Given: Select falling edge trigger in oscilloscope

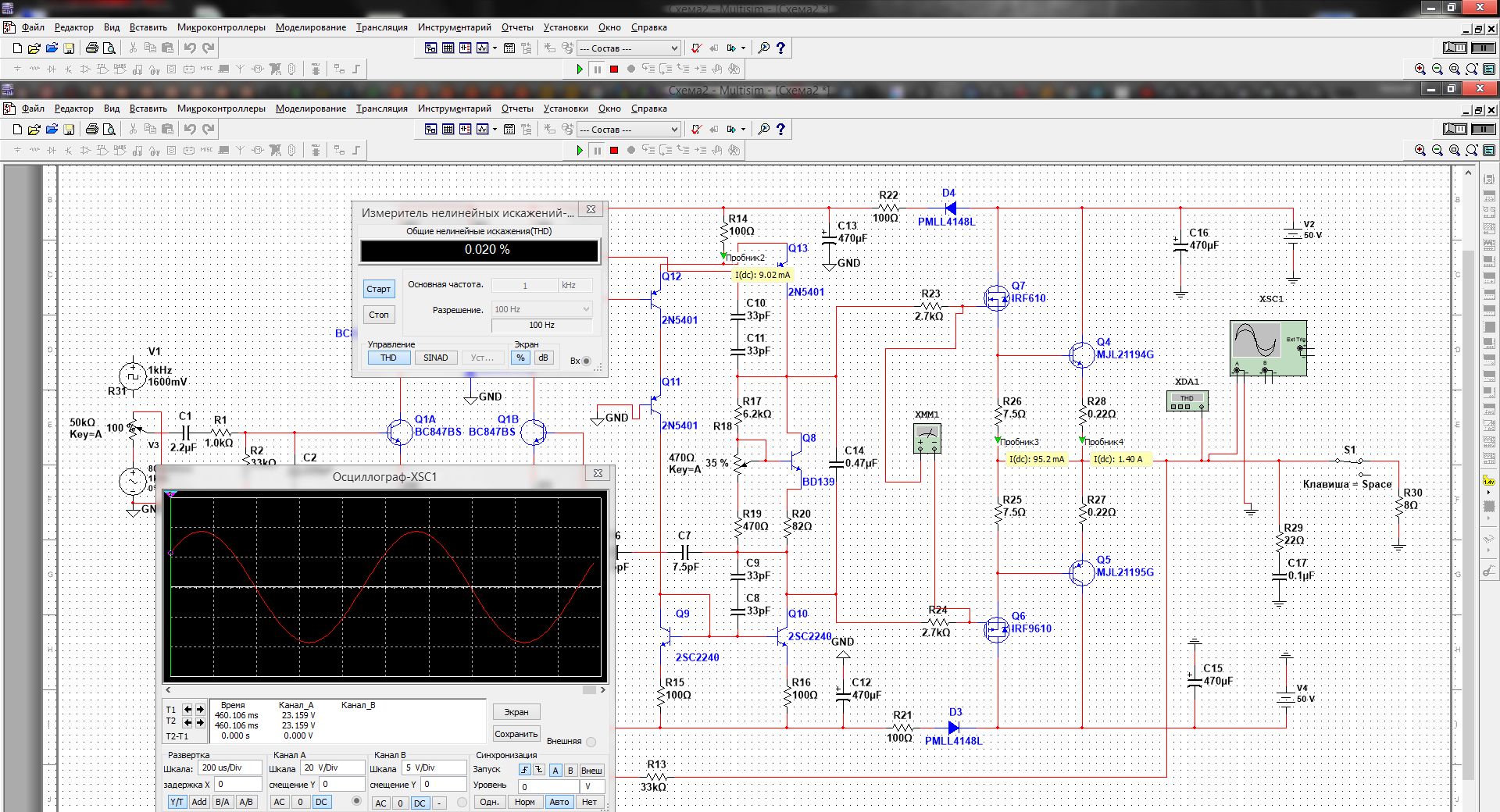Looking at the screenshot, I should pos(539,770).
